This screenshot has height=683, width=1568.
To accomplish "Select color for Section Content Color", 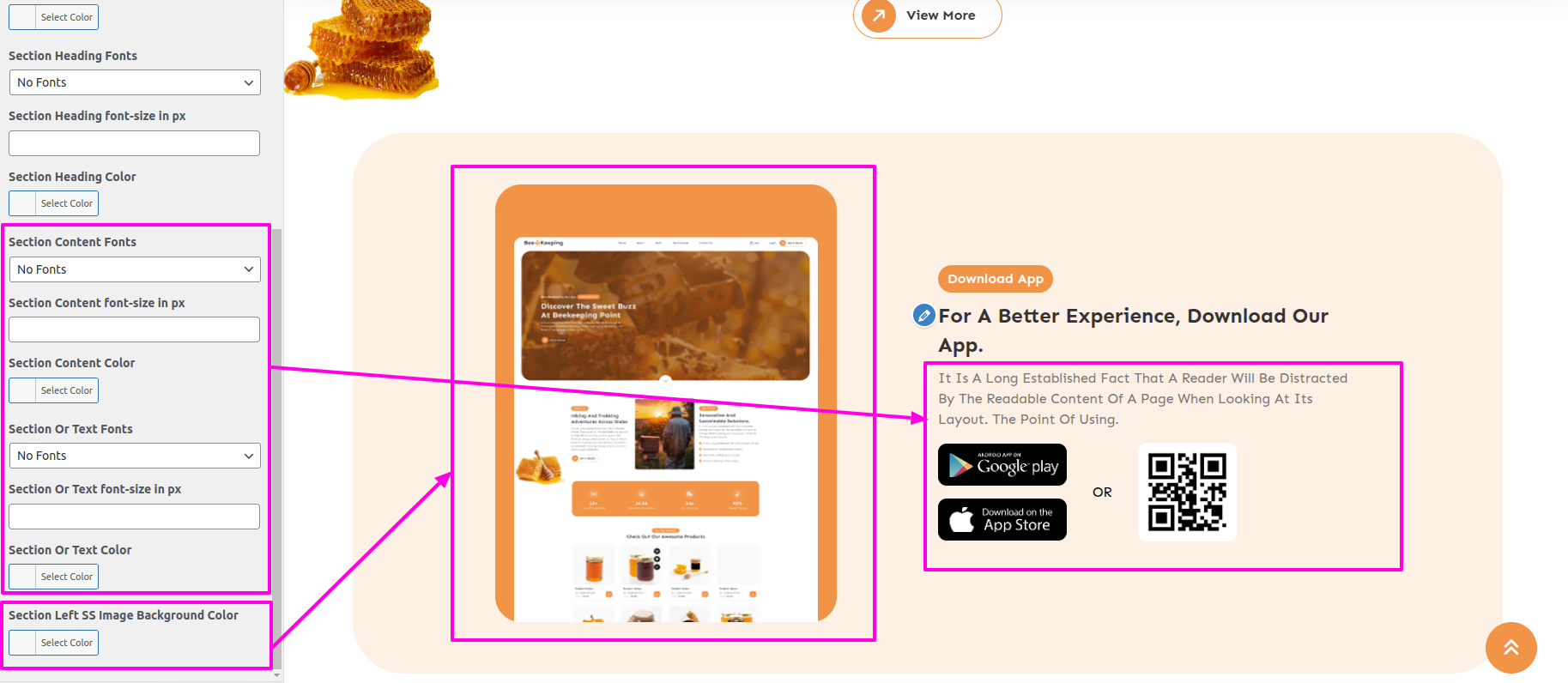I will [53, 390].
